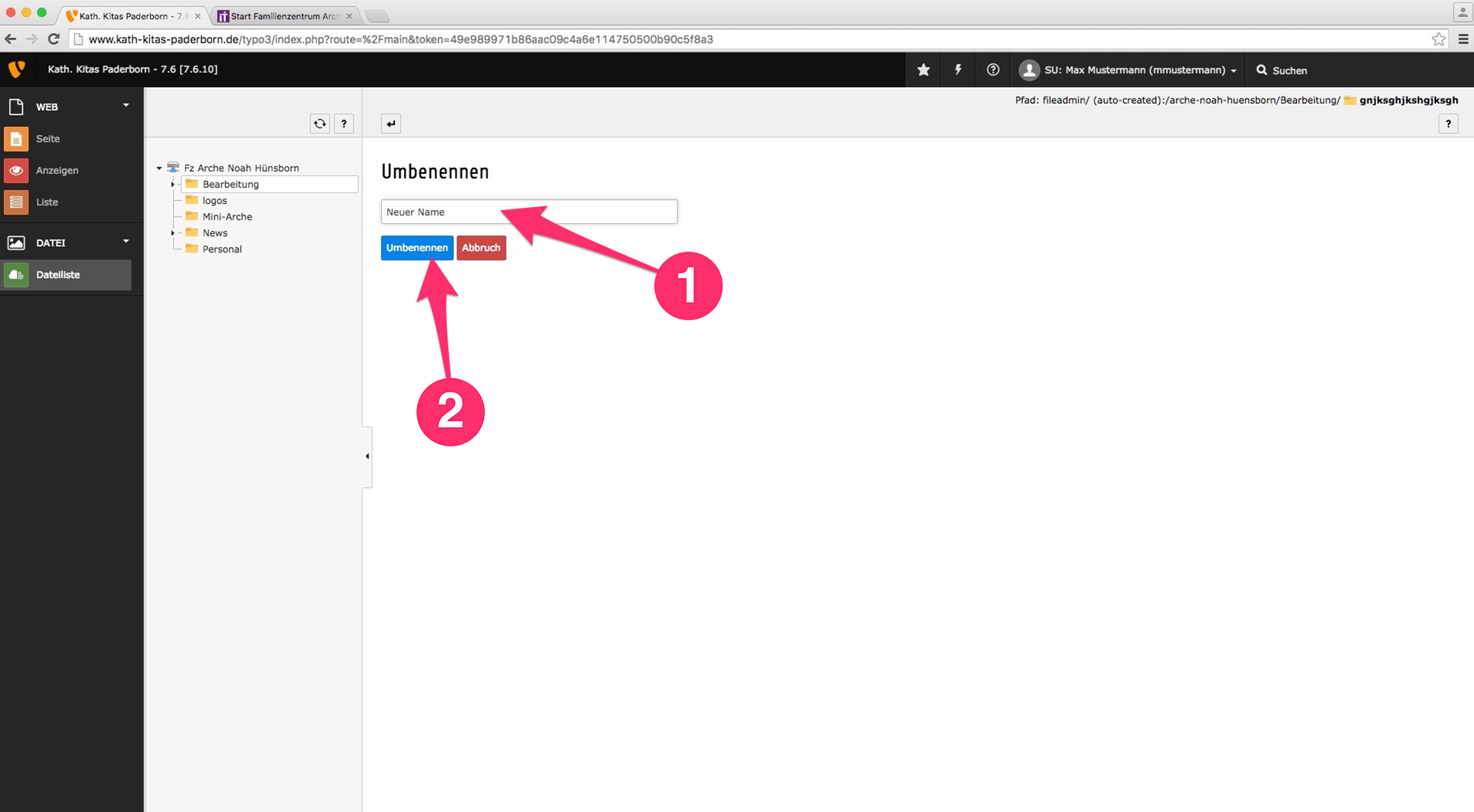This screenshot has width=1474, height=812.
Task: Open the Seite module
Action: click(48, 139)
